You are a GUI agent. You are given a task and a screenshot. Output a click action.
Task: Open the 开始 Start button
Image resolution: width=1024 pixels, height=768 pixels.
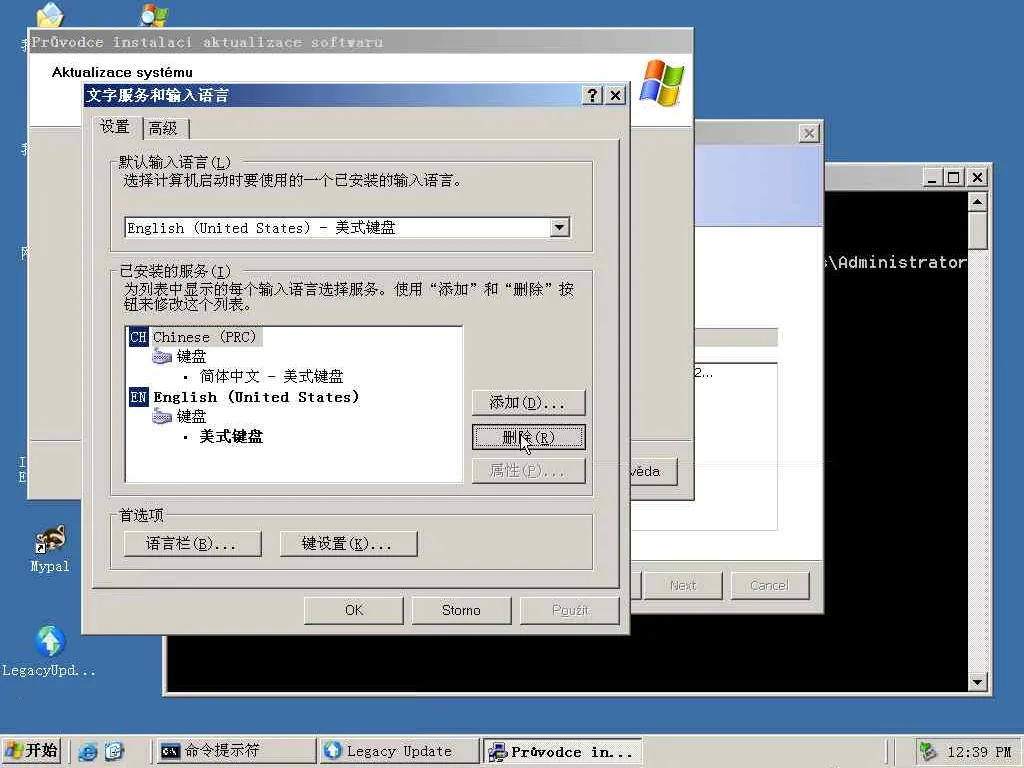click(x=31, y=751)
